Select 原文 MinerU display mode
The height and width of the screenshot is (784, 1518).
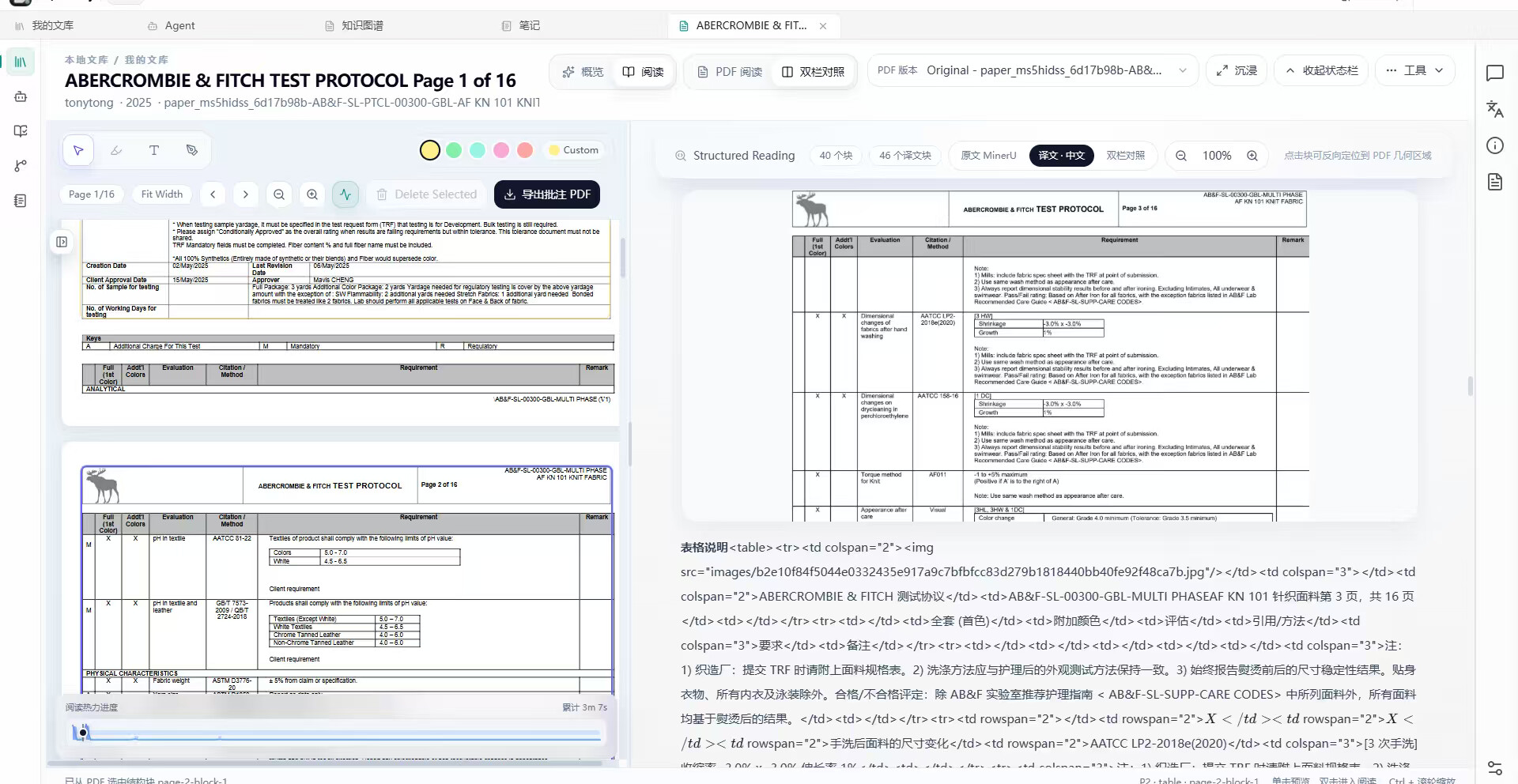click(x=988, y=156)
